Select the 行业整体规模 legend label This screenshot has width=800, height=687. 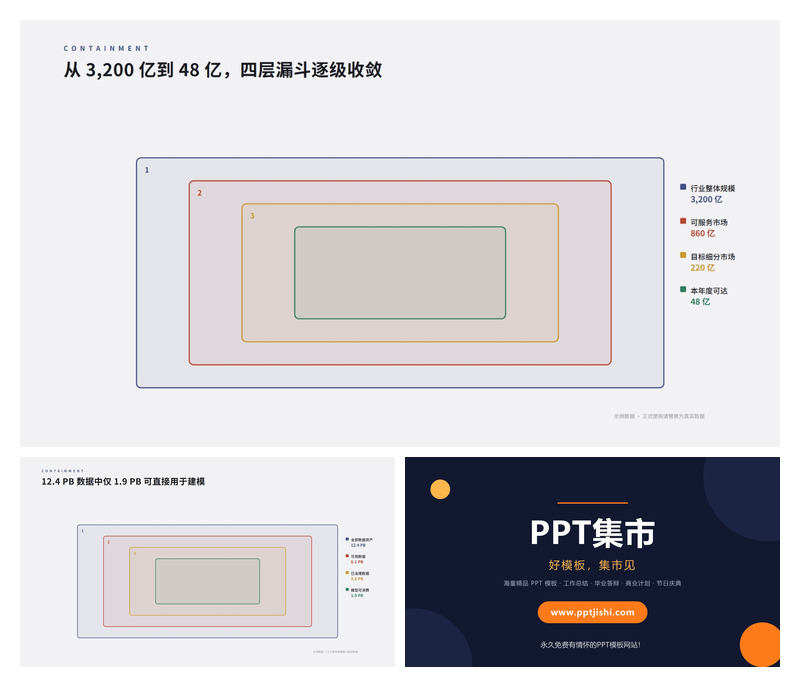[713, 188]
